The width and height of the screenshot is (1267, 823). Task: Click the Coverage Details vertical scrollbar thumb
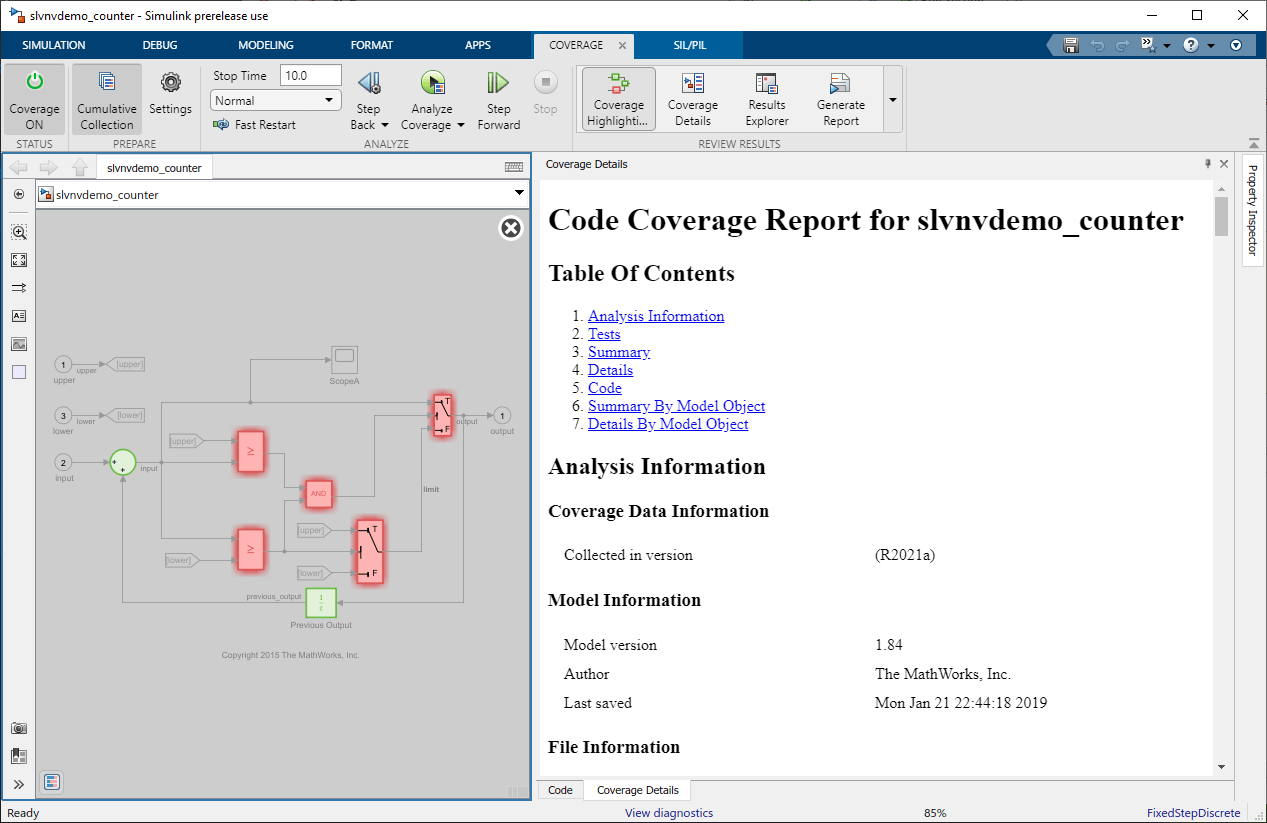1221,216
